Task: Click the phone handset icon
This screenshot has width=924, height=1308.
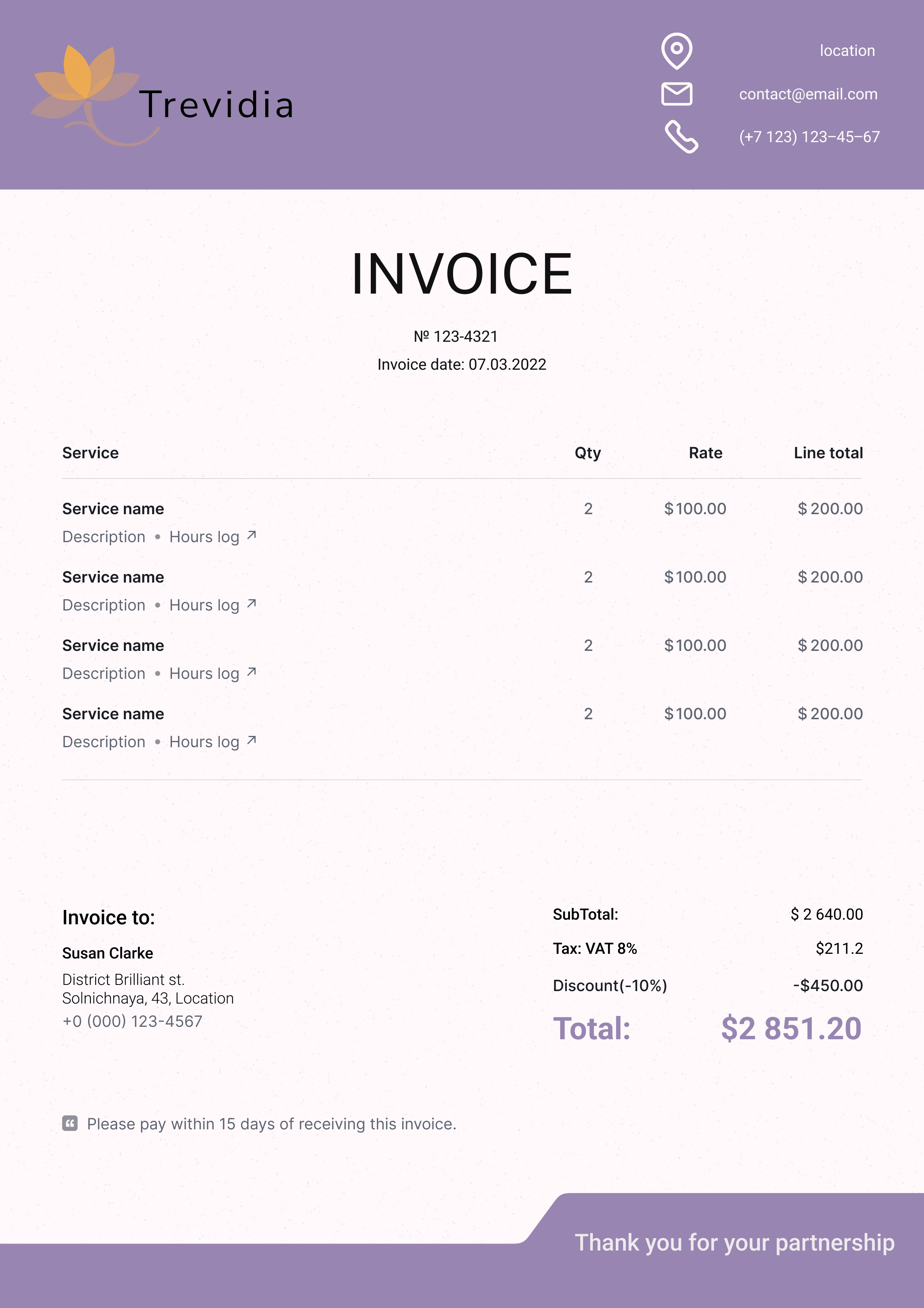Action: coord(681,137)
